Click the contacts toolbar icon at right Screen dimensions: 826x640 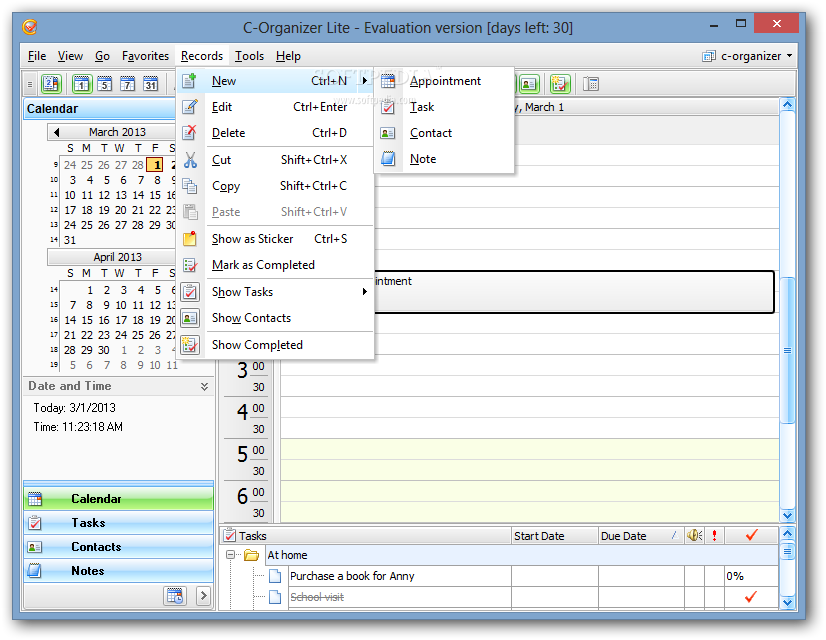529,83
